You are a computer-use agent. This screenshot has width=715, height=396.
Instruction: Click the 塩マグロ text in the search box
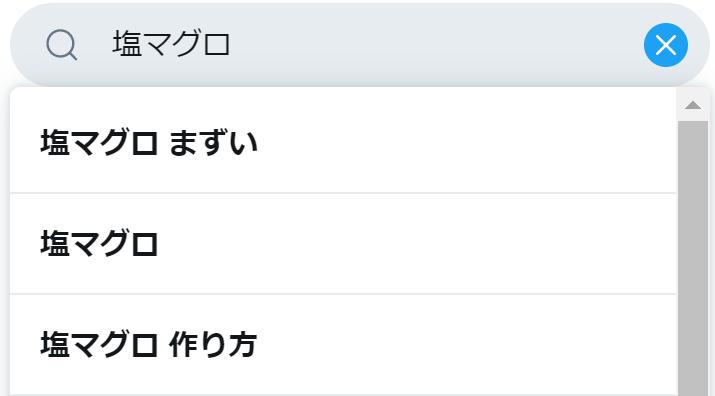pyautogui.click(x=171, y=44)
